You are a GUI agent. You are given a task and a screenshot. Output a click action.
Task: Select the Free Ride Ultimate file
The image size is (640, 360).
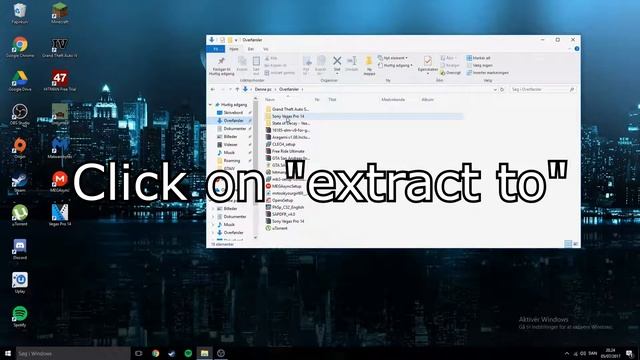click(285, 151)
